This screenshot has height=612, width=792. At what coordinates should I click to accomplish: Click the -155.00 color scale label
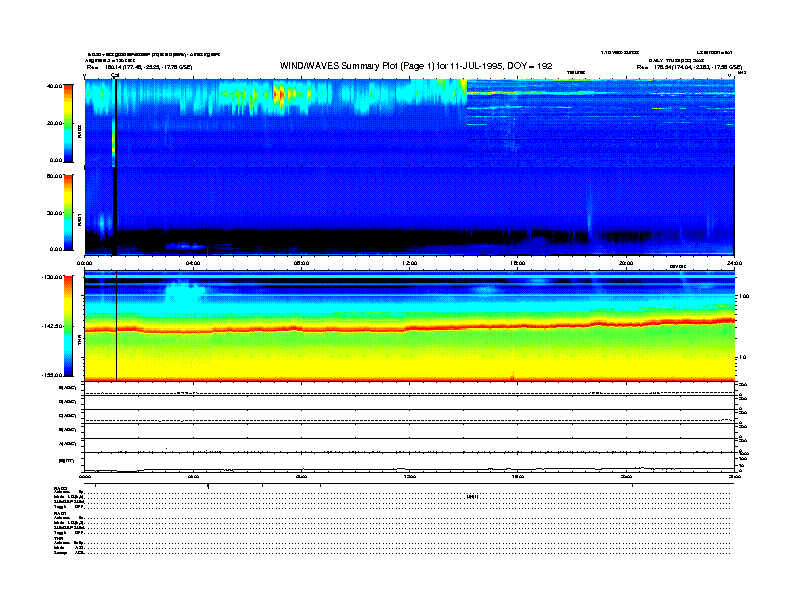(52, 375)
